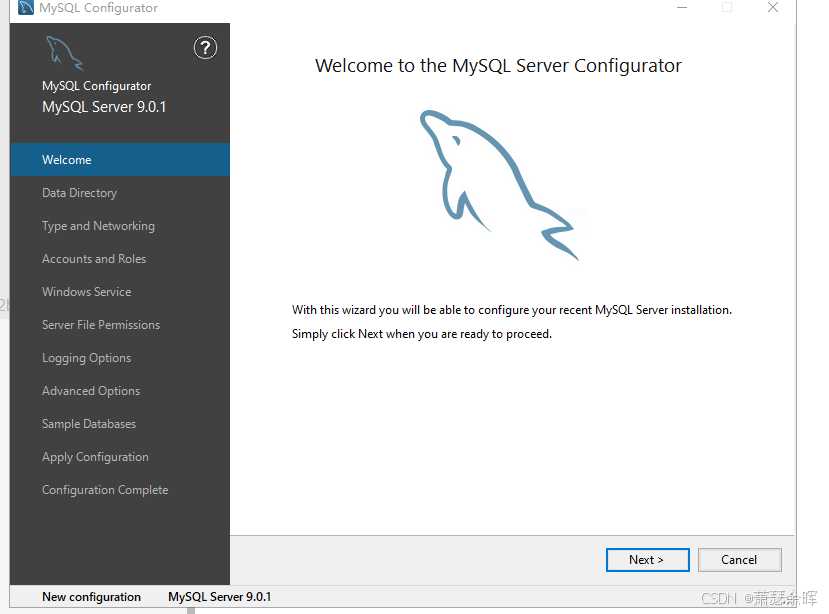The height and width of the screenshot is (614, 829).
Task: Click the MySQL Configurator title bar icon
Action: coord(26,7)
